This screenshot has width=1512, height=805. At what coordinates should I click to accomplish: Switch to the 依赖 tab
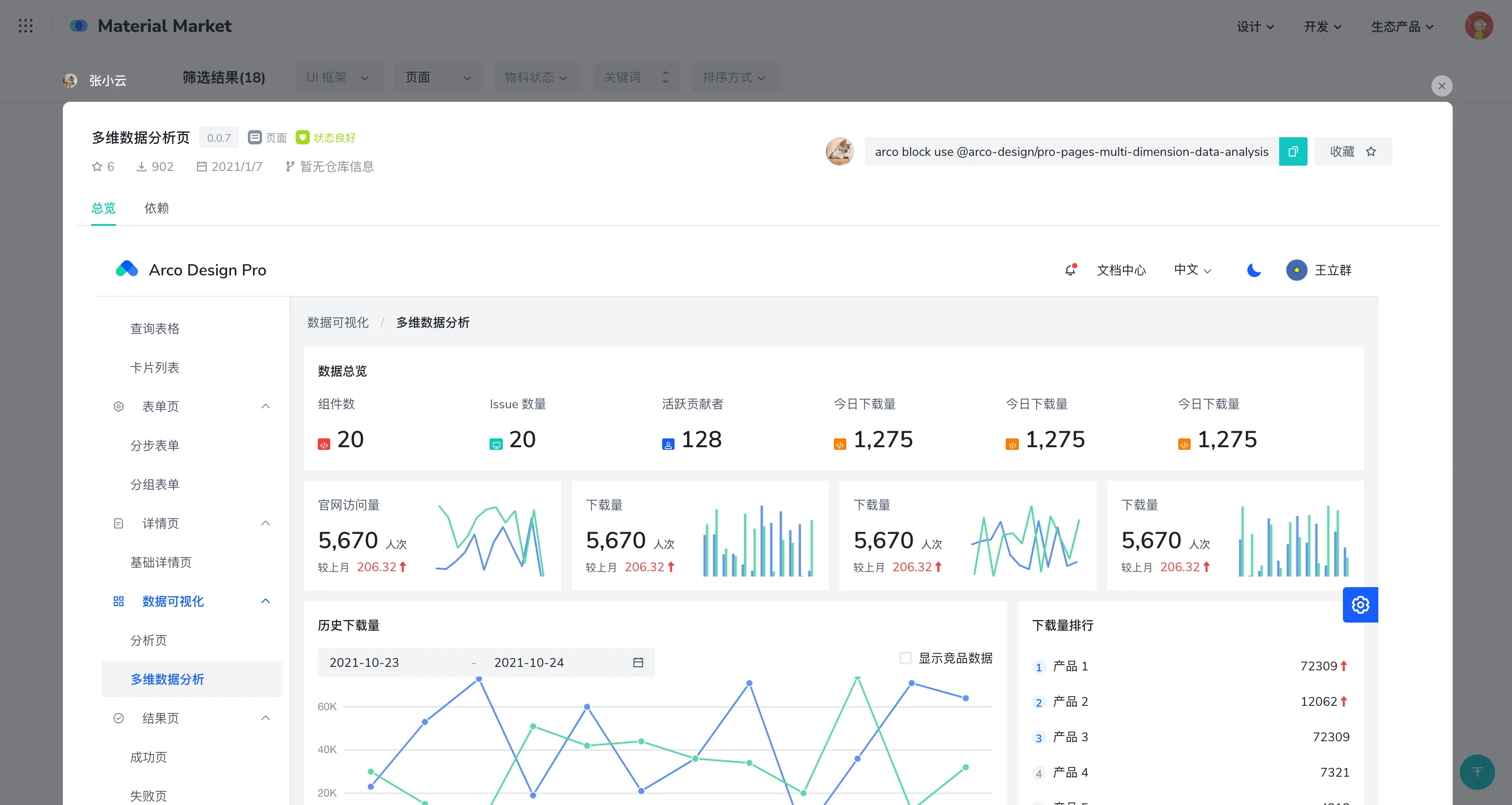click(157, 208)
